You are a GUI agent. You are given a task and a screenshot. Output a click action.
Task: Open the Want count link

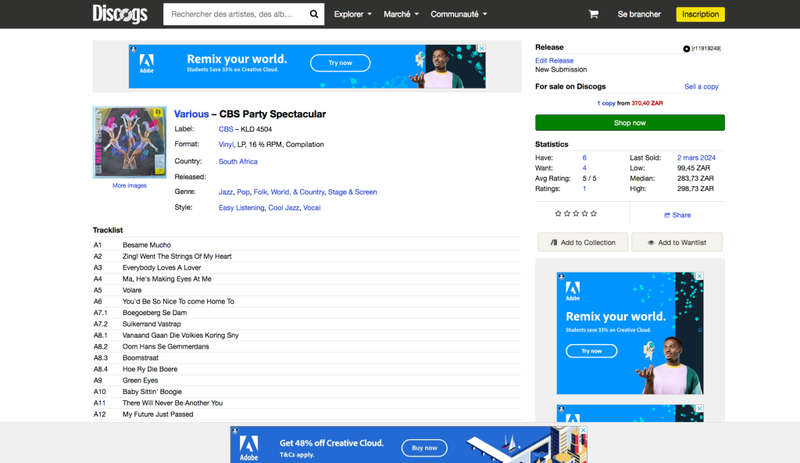pyautogui.click(x=584, y=168)
